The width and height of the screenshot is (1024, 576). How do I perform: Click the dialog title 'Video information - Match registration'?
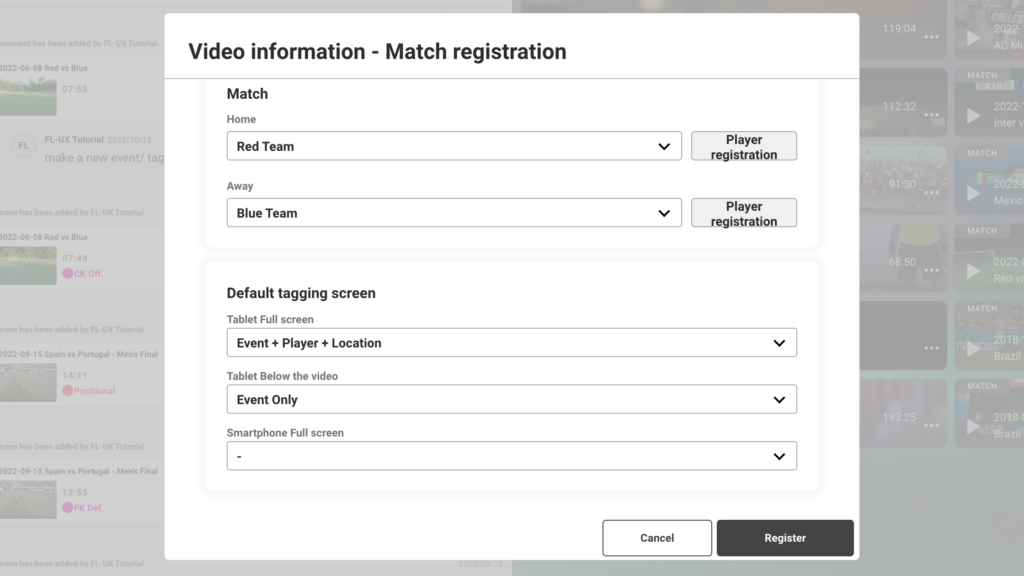pyautogui.click(x=377, y=52)
